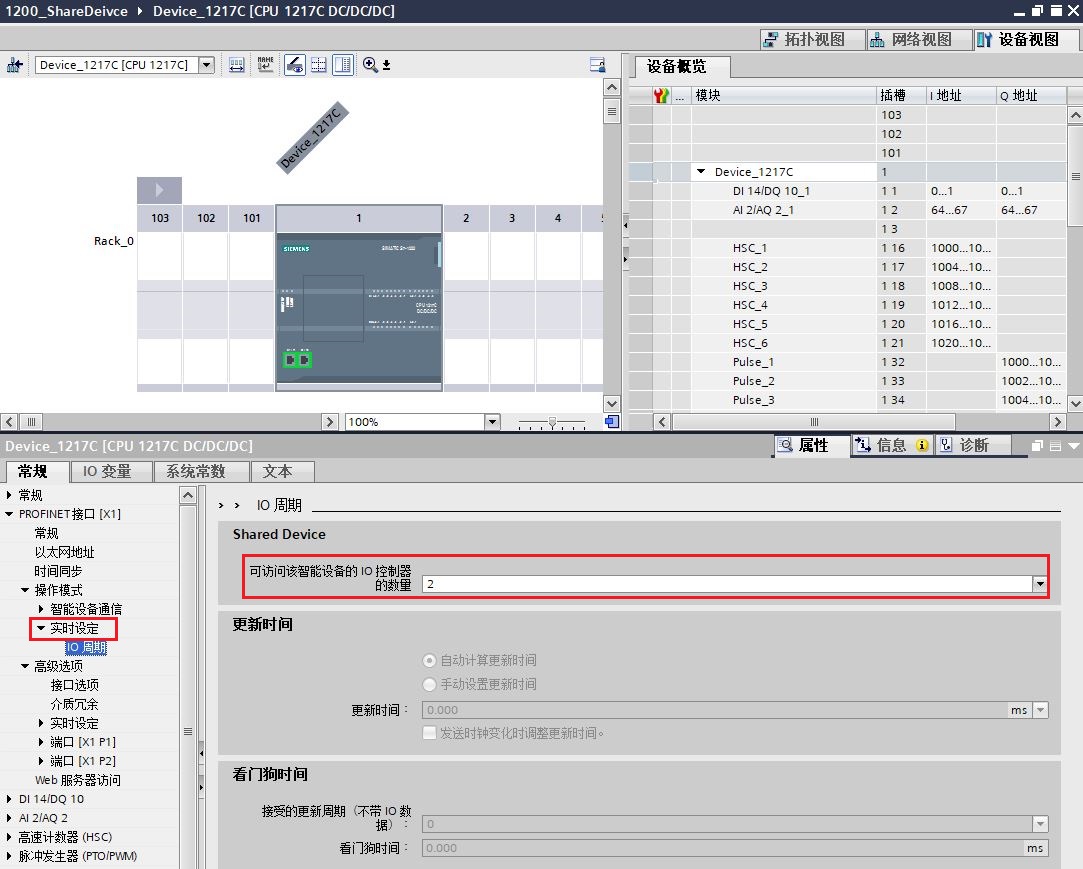Select Pulse_2 row in device overview

tap(846, 381)
